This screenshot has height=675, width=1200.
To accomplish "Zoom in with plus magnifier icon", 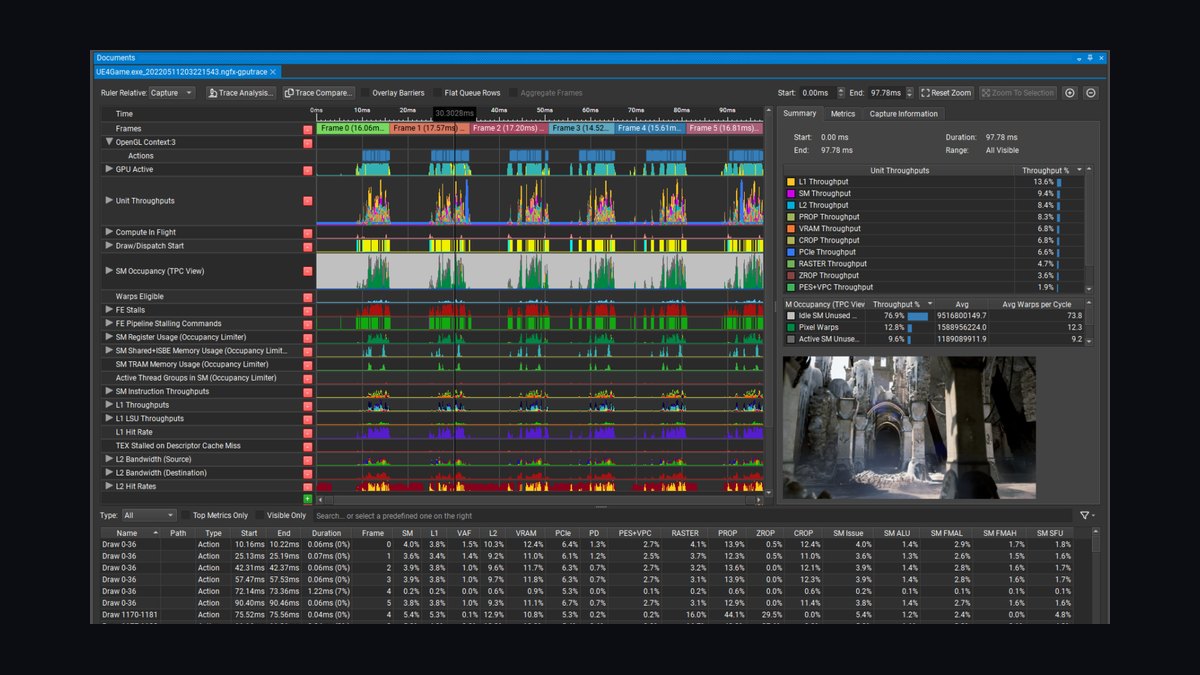I will point(1070,93).
